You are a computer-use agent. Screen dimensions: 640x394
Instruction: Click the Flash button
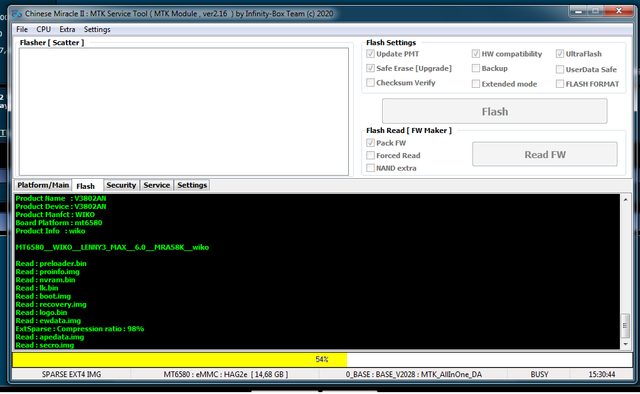click(495, 111)
